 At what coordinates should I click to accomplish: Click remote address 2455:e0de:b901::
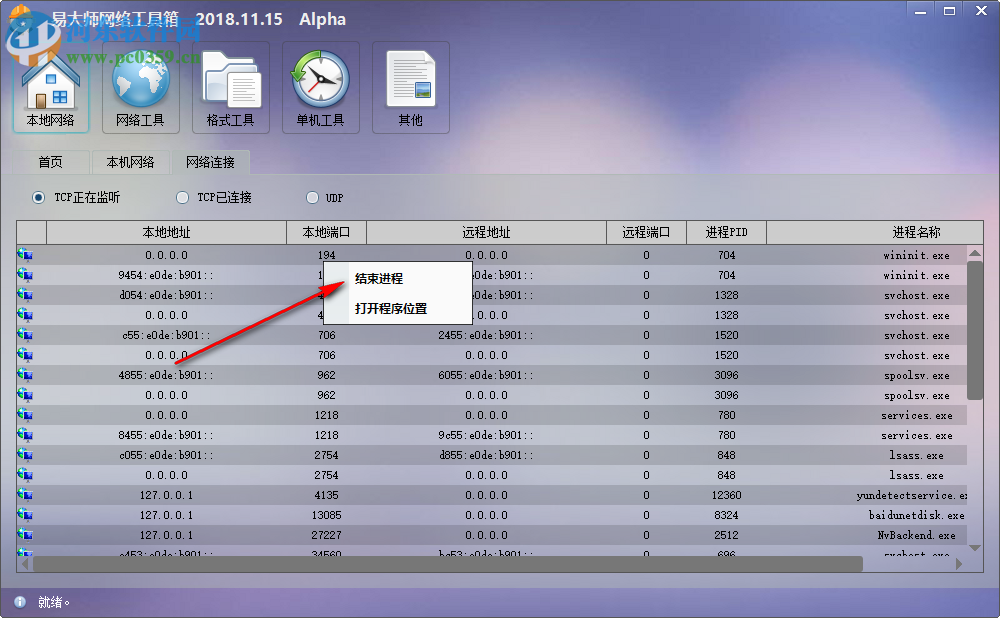pos(486,335)
